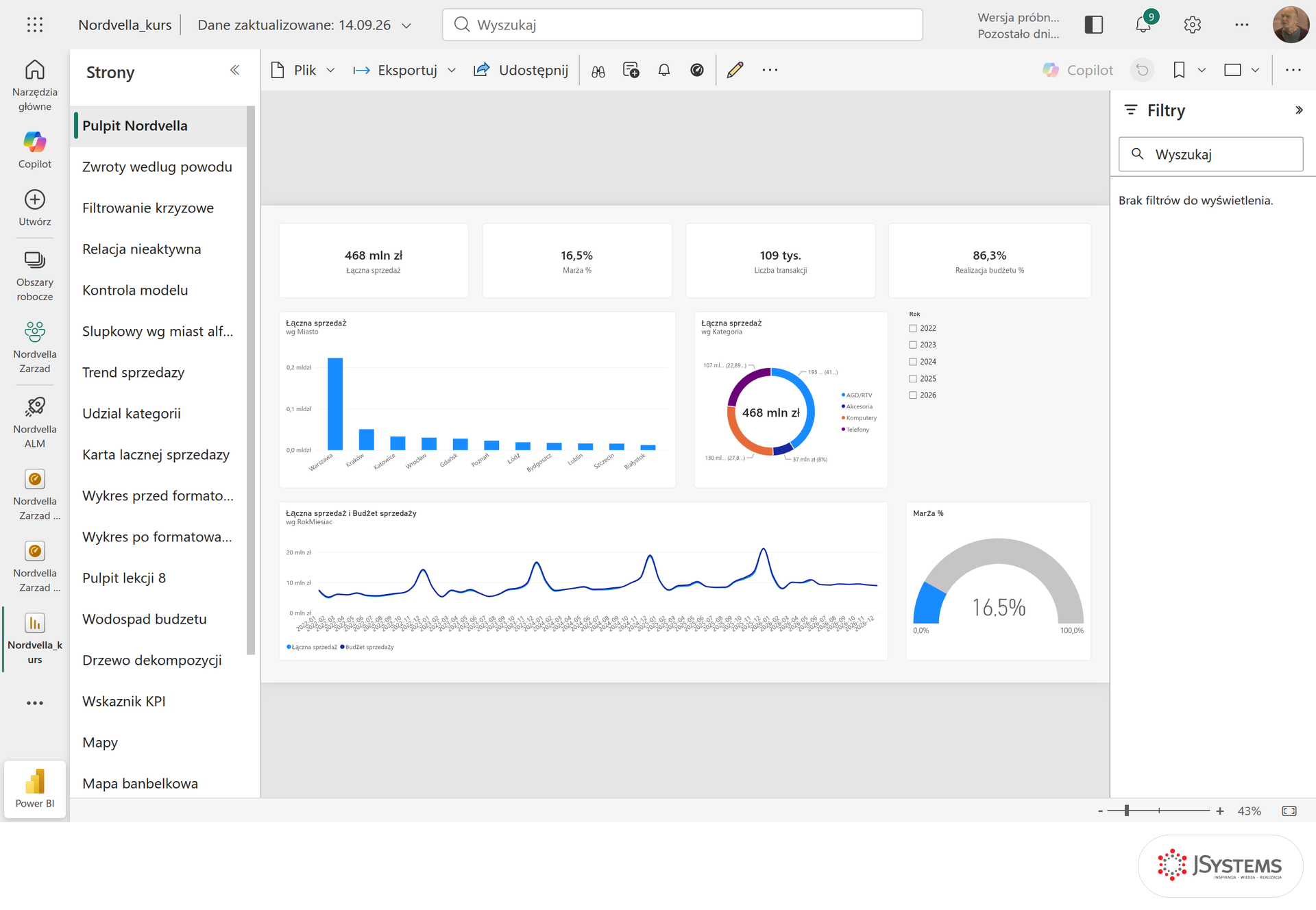Expand the bookmark dropdown chevron
This screenshot has width=1316, height=910.
pos(1202,70)
